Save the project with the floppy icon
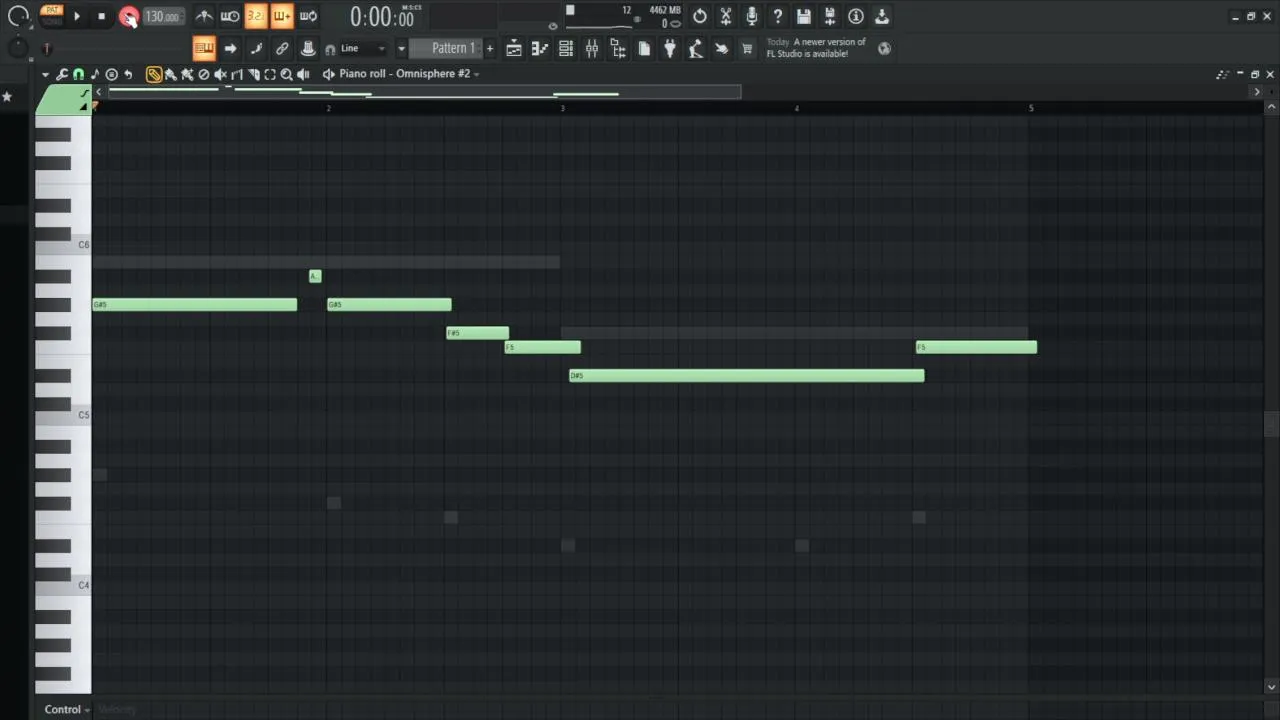1280x720 pixels. [x=804, y=16]
